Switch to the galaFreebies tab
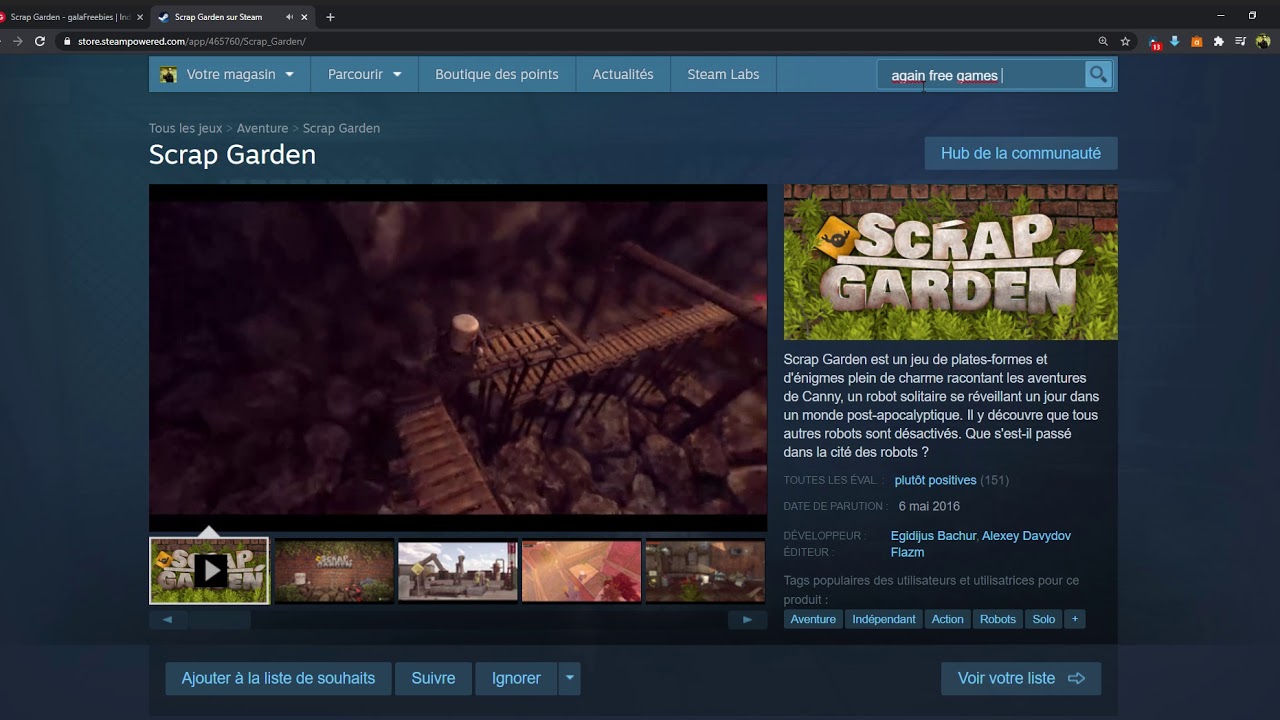The width and height of the screenshot is (1280, 720). tap(72, 17)
